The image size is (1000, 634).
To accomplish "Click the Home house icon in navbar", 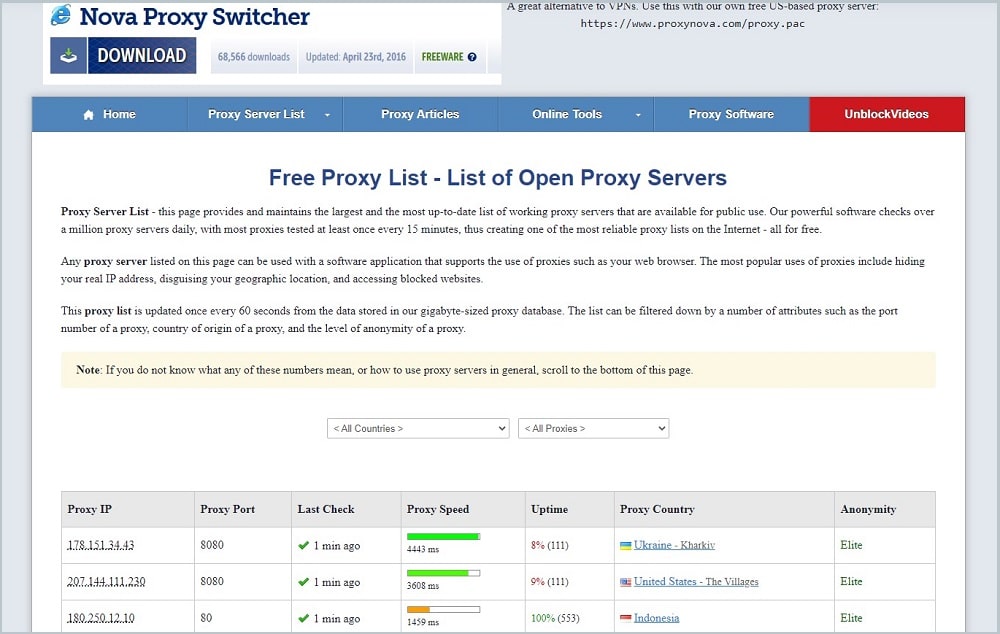I will pyautogui.click(x=89, y=115).
